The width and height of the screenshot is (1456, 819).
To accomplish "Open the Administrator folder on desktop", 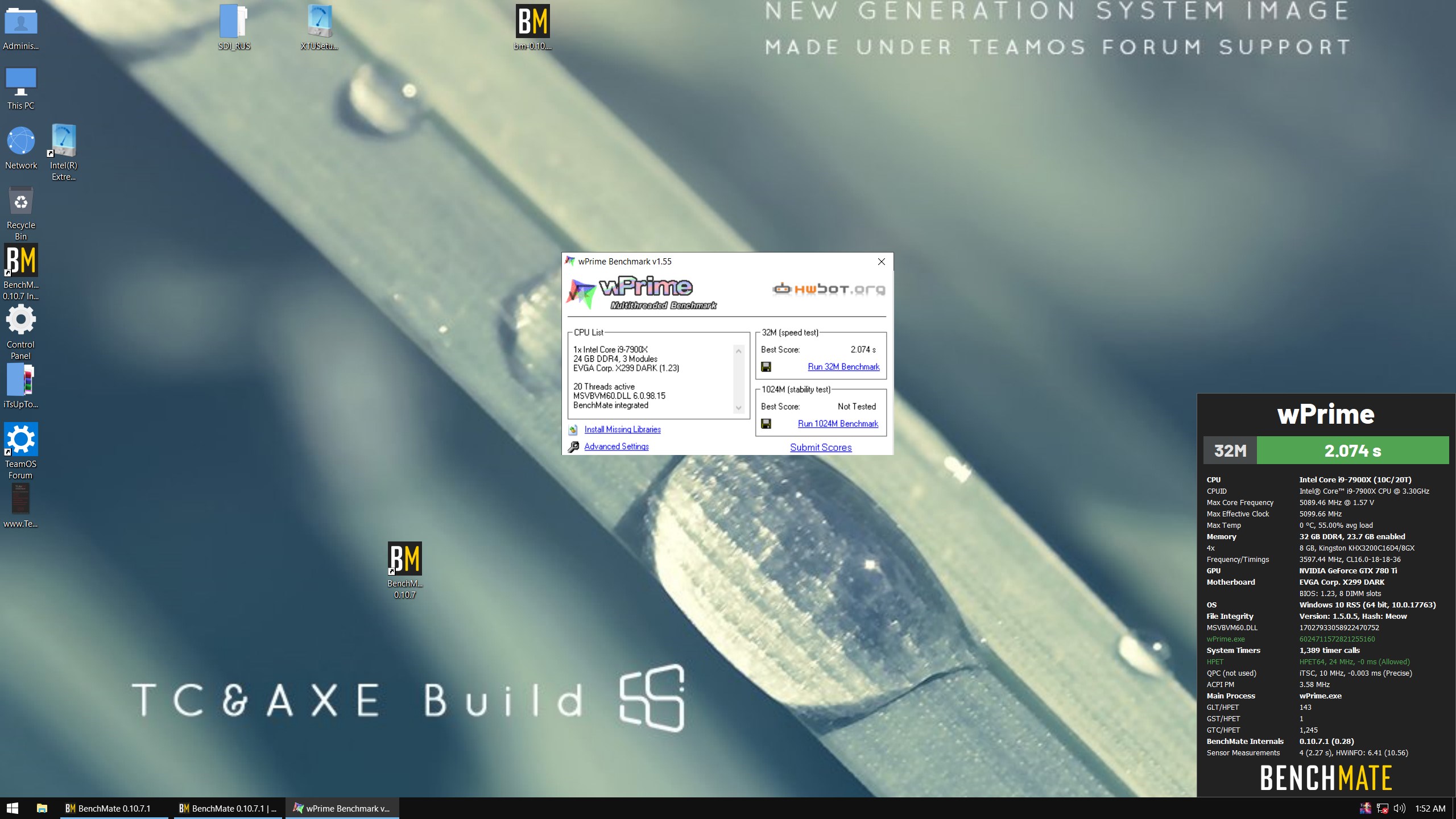I will (x=21, y=28).
